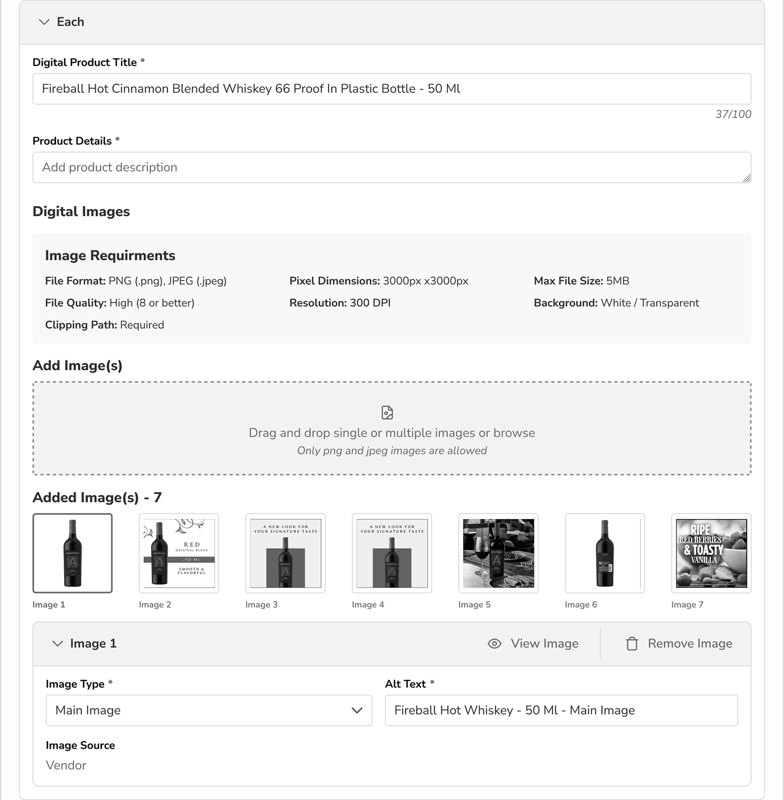Click the eye icon for View Image
Image resolution: width=784 pixels, height=800 pixels.
click(x=494, y=643)
